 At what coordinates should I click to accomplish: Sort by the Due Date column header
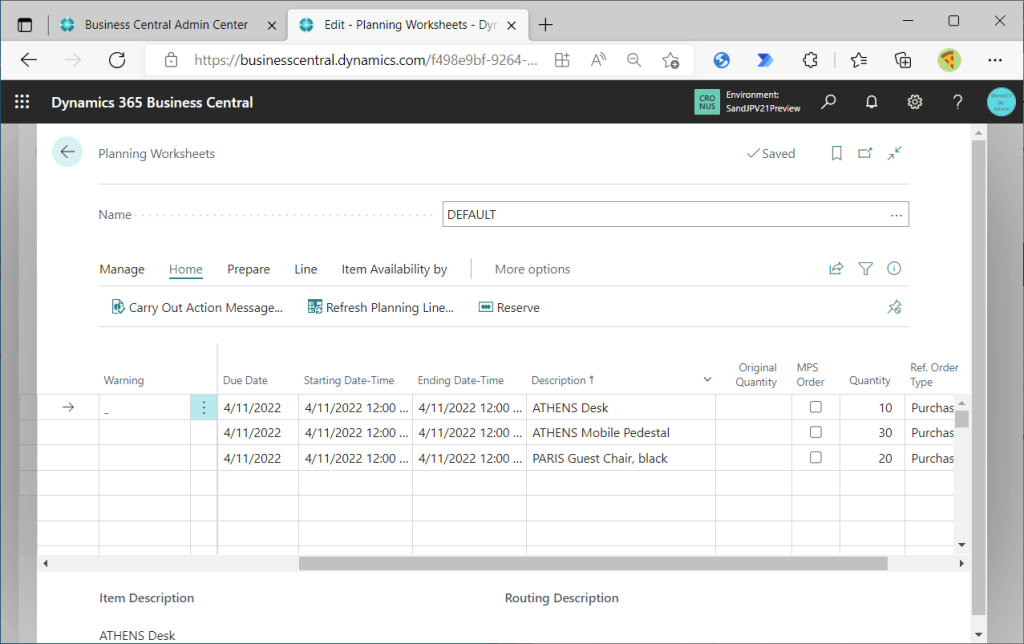[246, 380]
